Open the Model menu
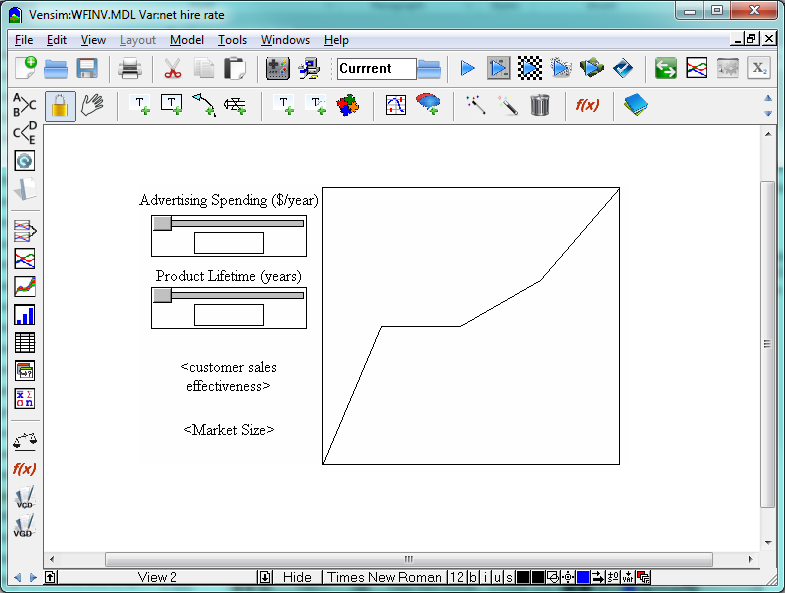785x593 pixels. pyautogui.click(x=187, y=40)
